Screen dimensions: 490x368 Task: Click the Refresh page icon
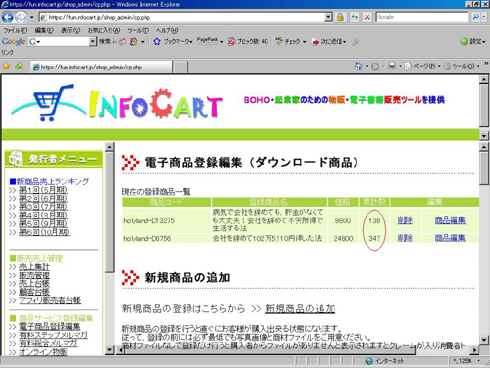[x=354, y=17]
